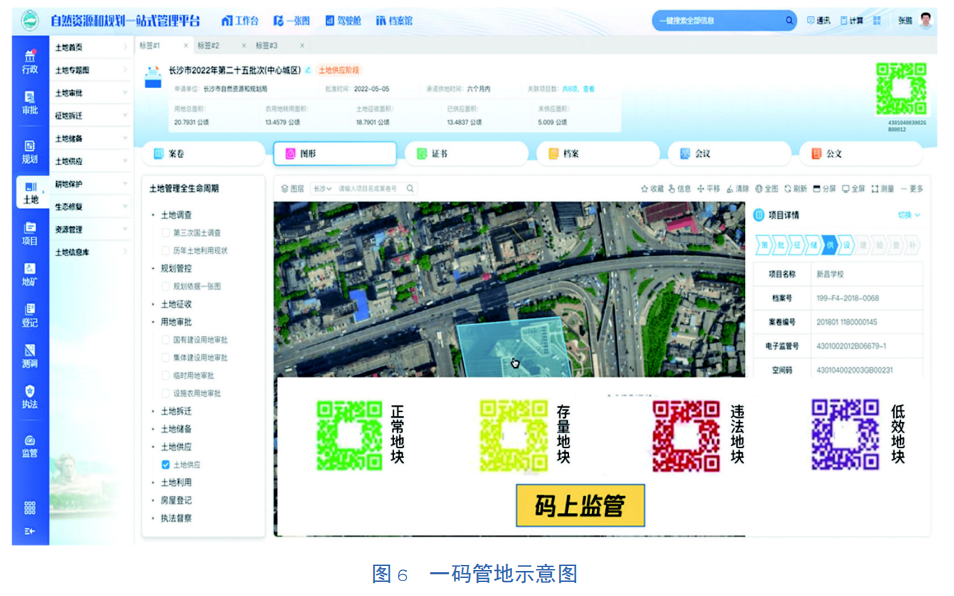Viewport: 954px width, 596px height.
Task: Click the search icon in the global search bar
Action: [x=789, y=21]
